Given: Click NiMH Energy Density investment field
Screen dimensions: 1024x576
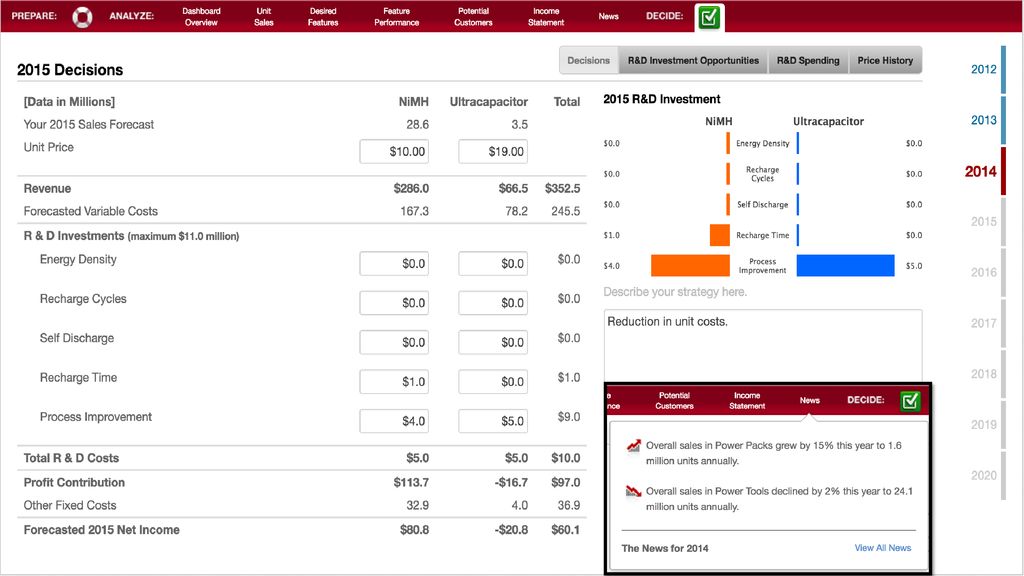Looking at the screenshot, I should pyautogui.click(x=394, y=264).
